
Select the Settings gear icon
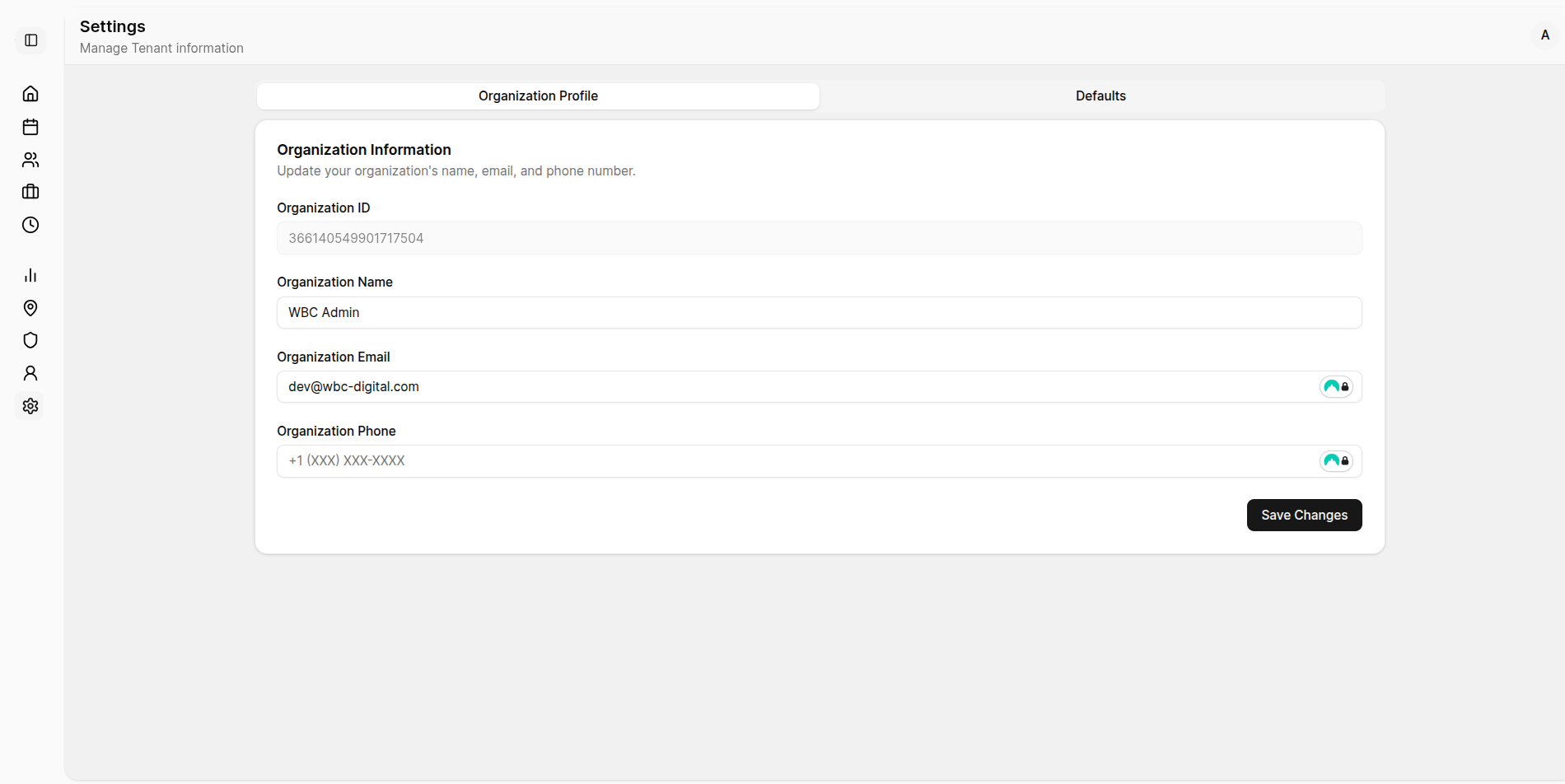coord(30,406)
